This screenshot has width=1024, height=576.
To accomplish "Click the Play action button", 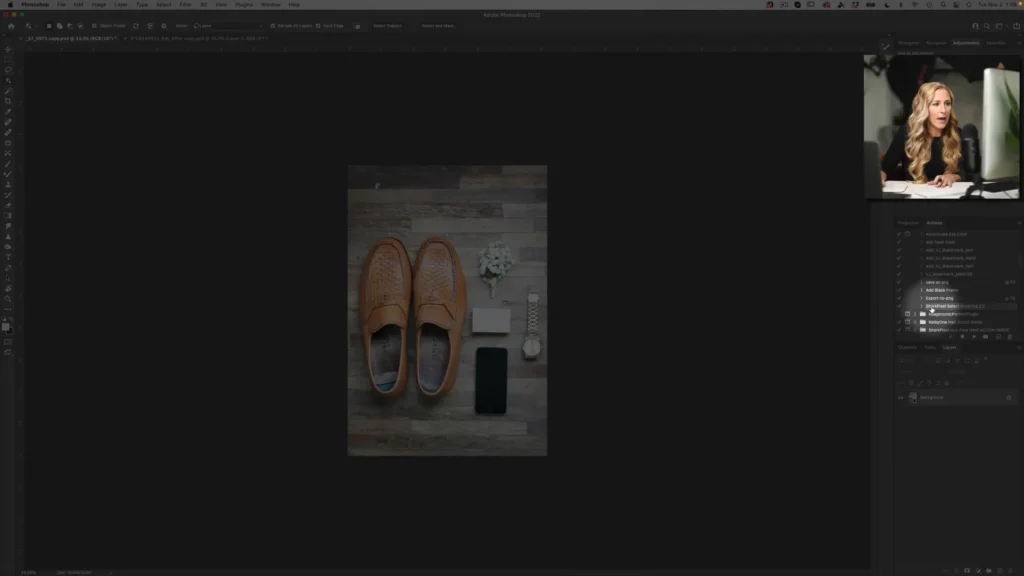I will pyautogui.click(x=974, y=337).
